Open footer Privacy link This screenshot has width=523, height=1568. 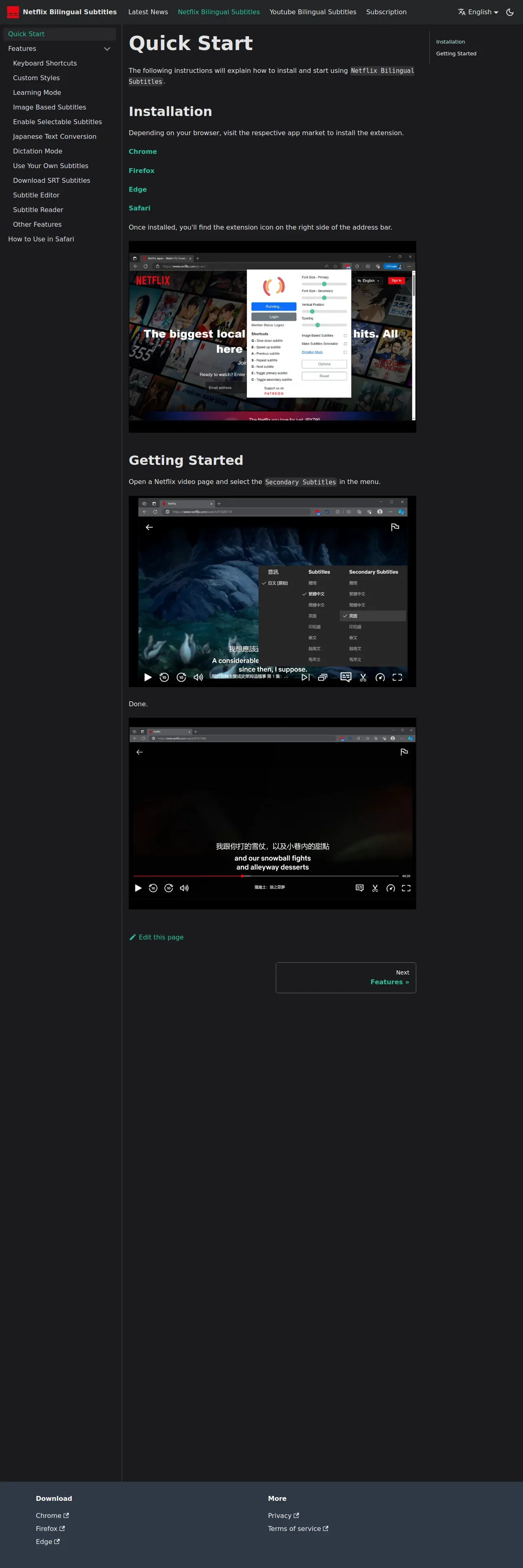click(283, 1515)
